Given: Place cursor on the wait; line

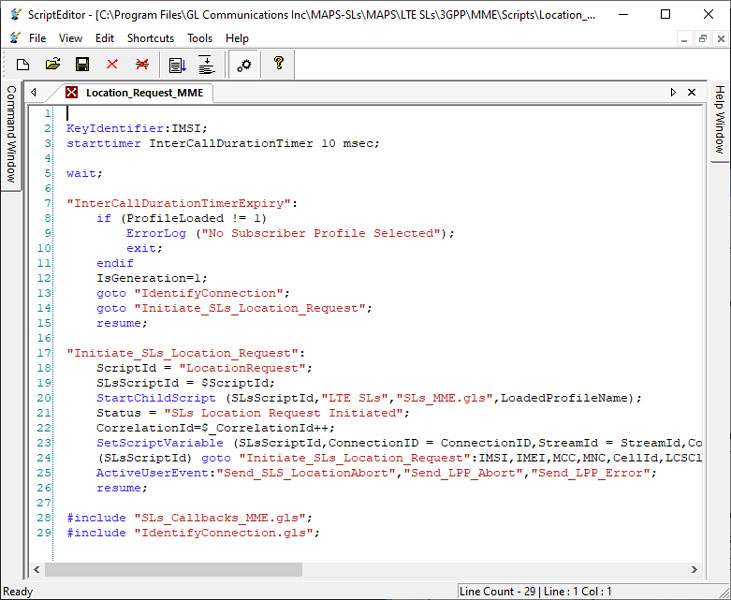Looking at the screenshot, I should [84, 173].
